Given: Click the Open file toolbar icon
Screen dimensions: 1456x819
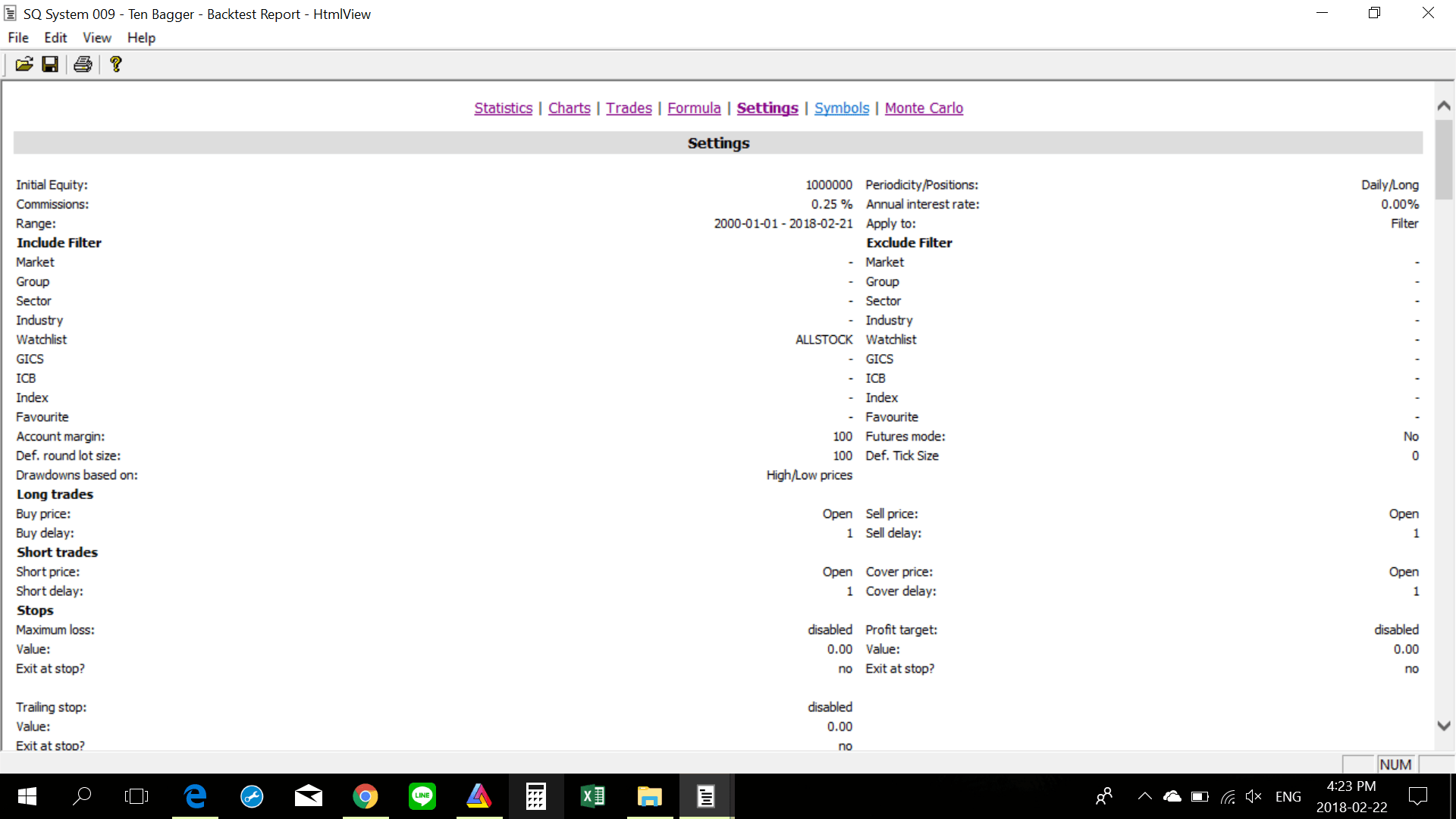Looking at the screenshot, I should (24, 64).
